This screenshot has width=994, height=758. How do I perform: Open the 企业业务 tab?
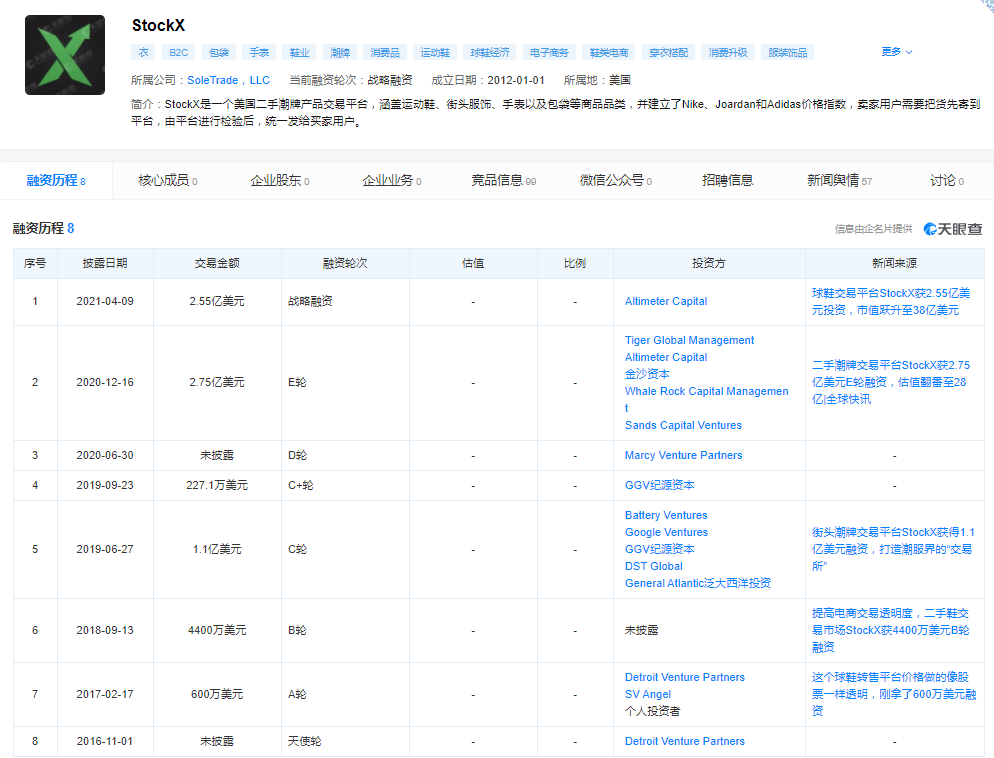click(392, 181)
